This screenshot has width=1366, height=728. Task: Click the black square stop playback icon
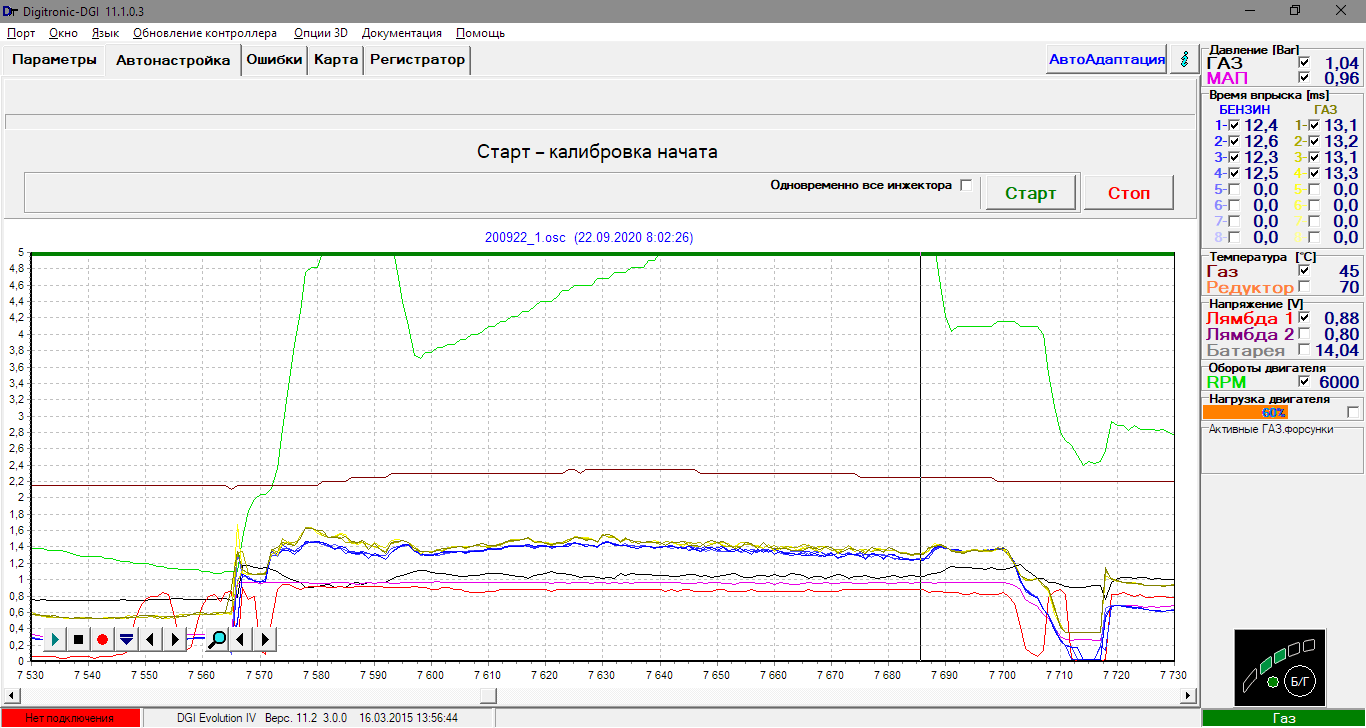point(78,639)
